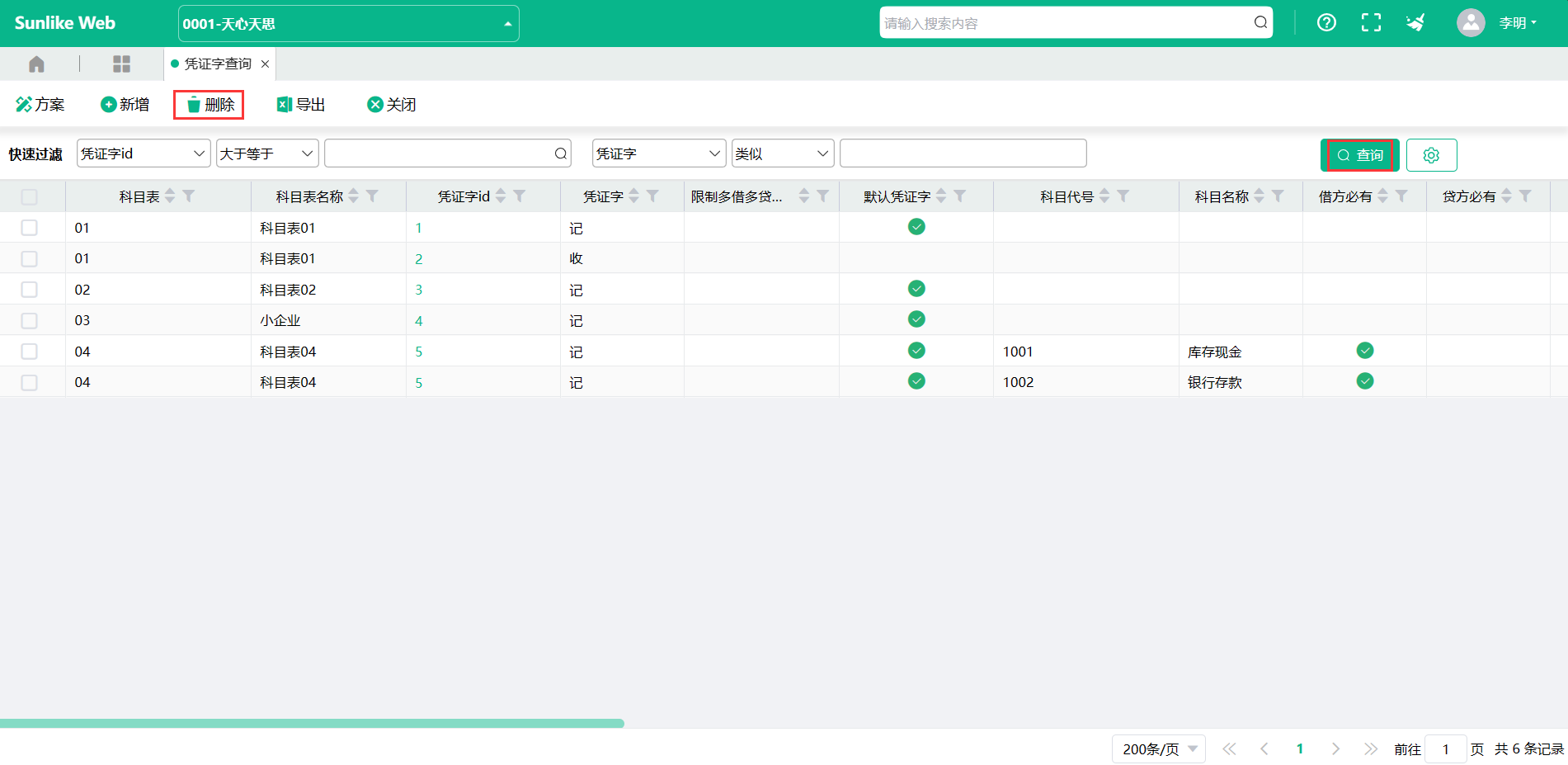Filter the 科目表 column
Image resolution: width=1568 pixels, height=765 pixels.
pyautogui.click(x=189, y=196)
